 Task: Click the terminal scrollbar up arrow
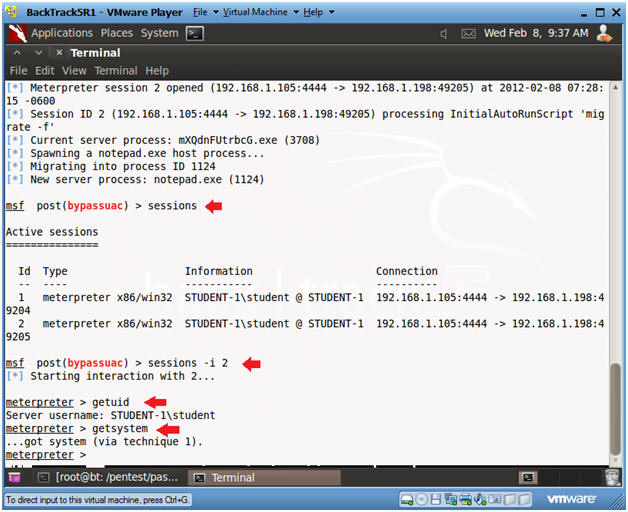click(615, 87)
